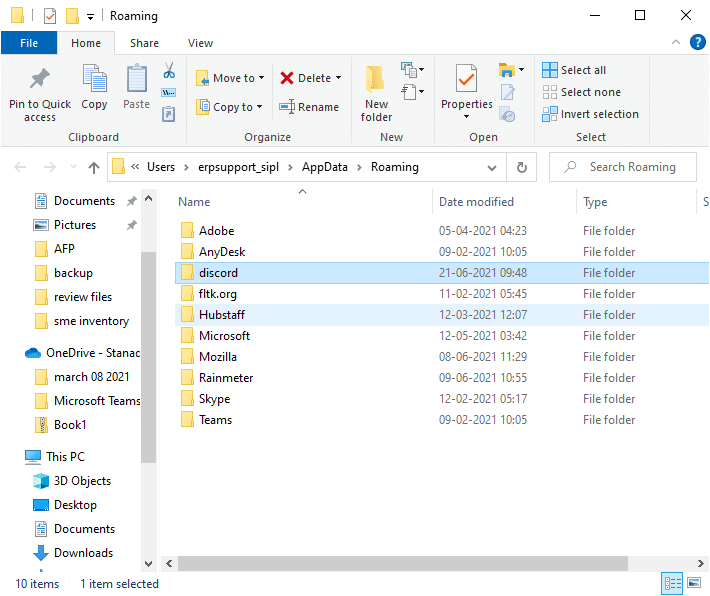Image resolution: width=710 pixels, height=596 pixels.
Task: Click the Copy path icon
Action: tap(169, 92)
